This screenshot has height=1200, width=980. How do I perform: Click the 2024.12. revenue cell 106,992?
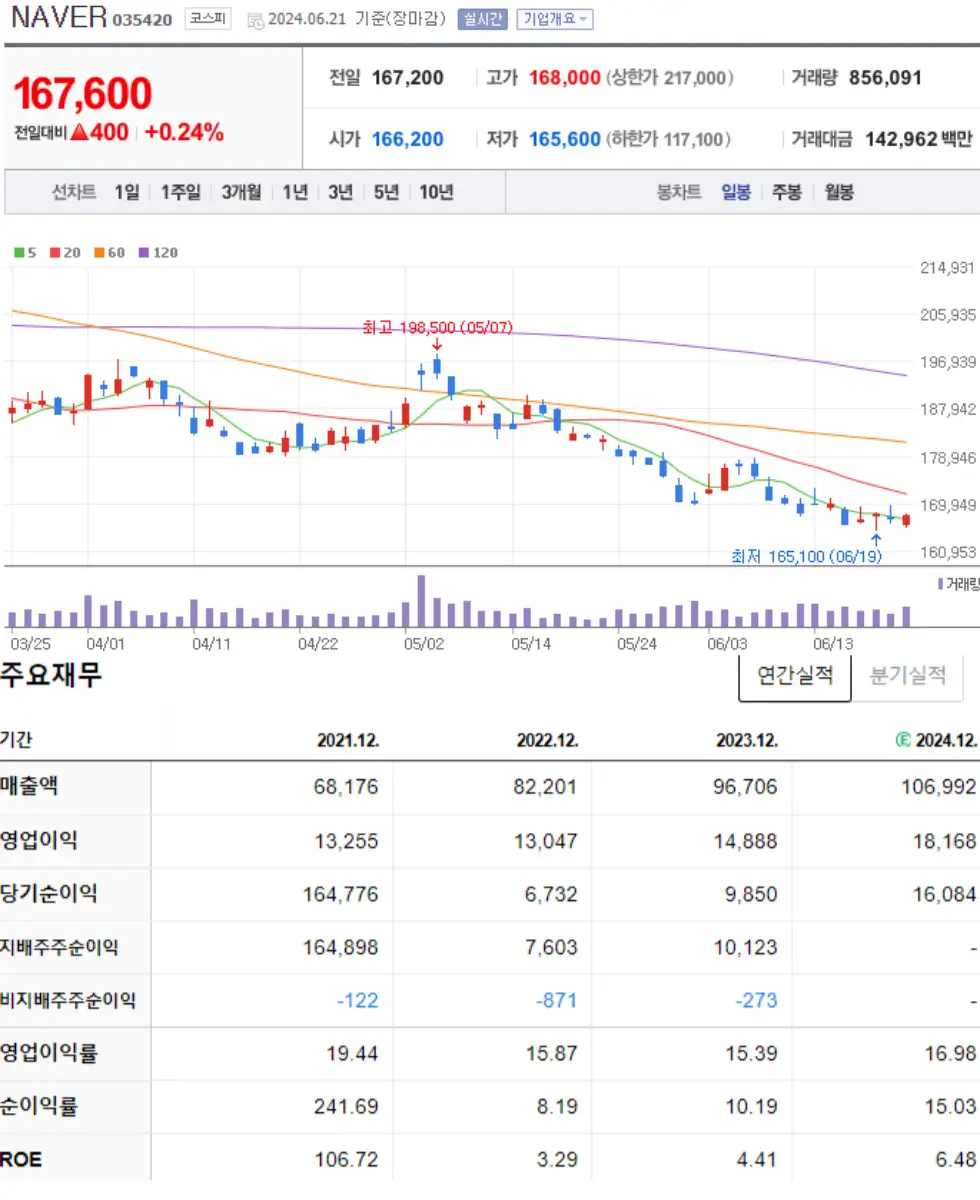(x=938, y=787)
